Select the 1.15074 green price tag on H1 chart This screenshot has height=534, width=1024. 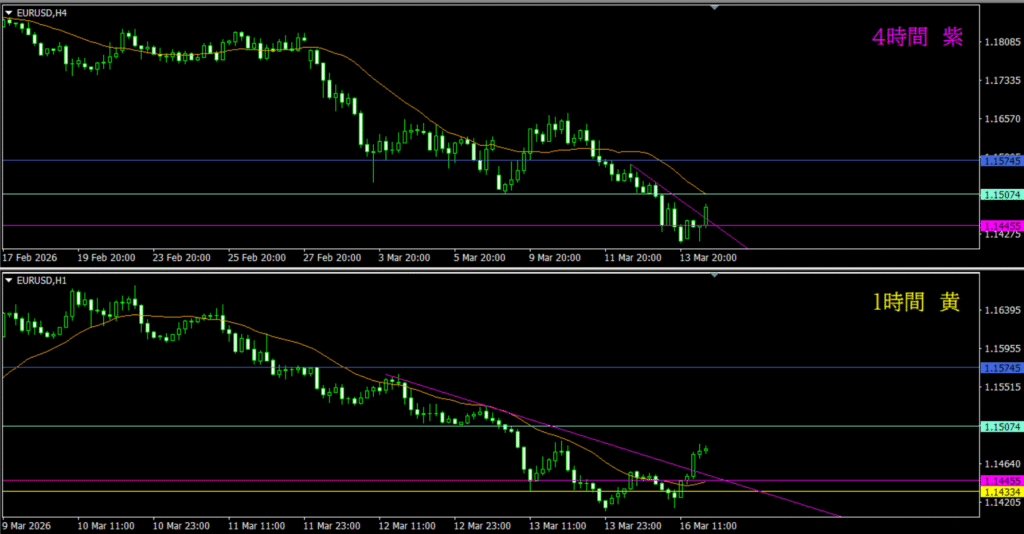(x=1001, y=427)
